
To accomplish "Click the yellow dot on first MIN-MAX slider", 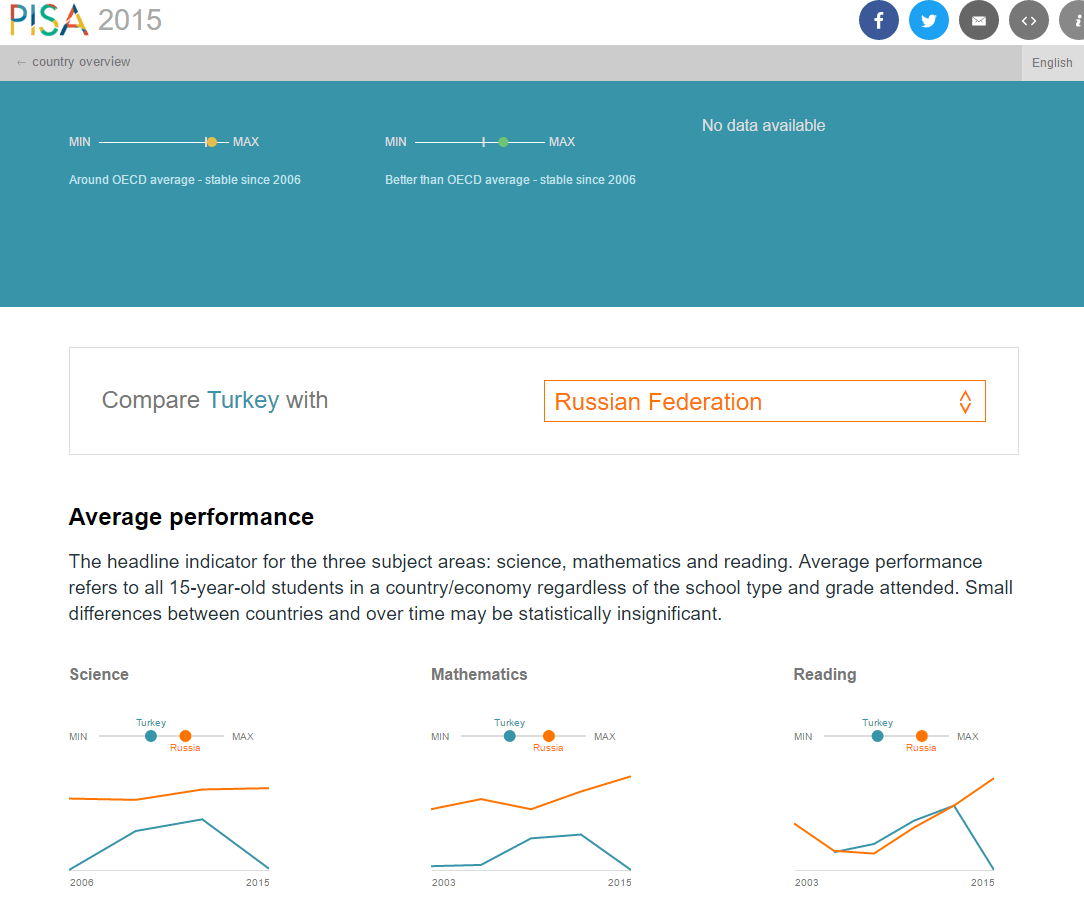I will point(211,142).
